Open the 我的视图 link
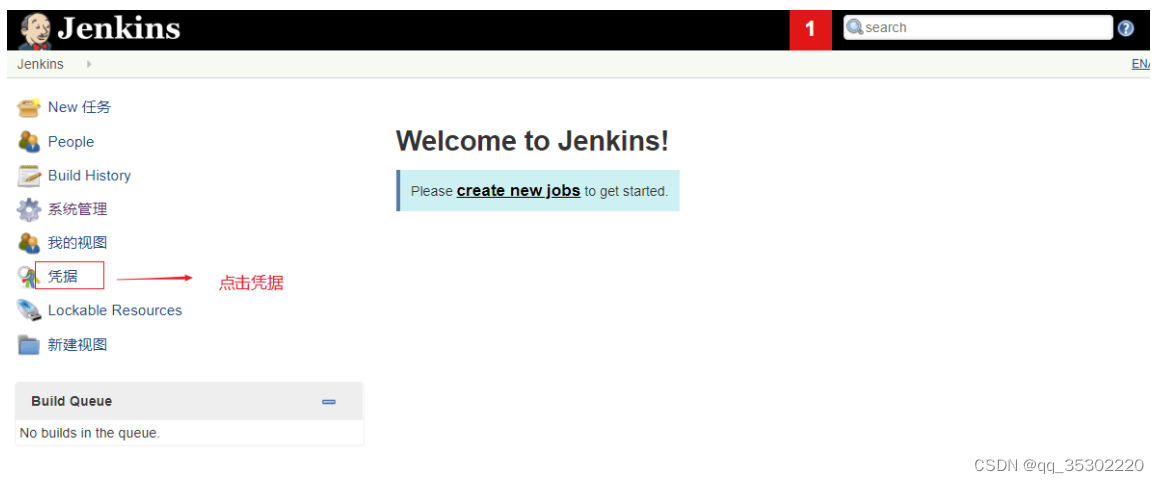 pos(78,243)
